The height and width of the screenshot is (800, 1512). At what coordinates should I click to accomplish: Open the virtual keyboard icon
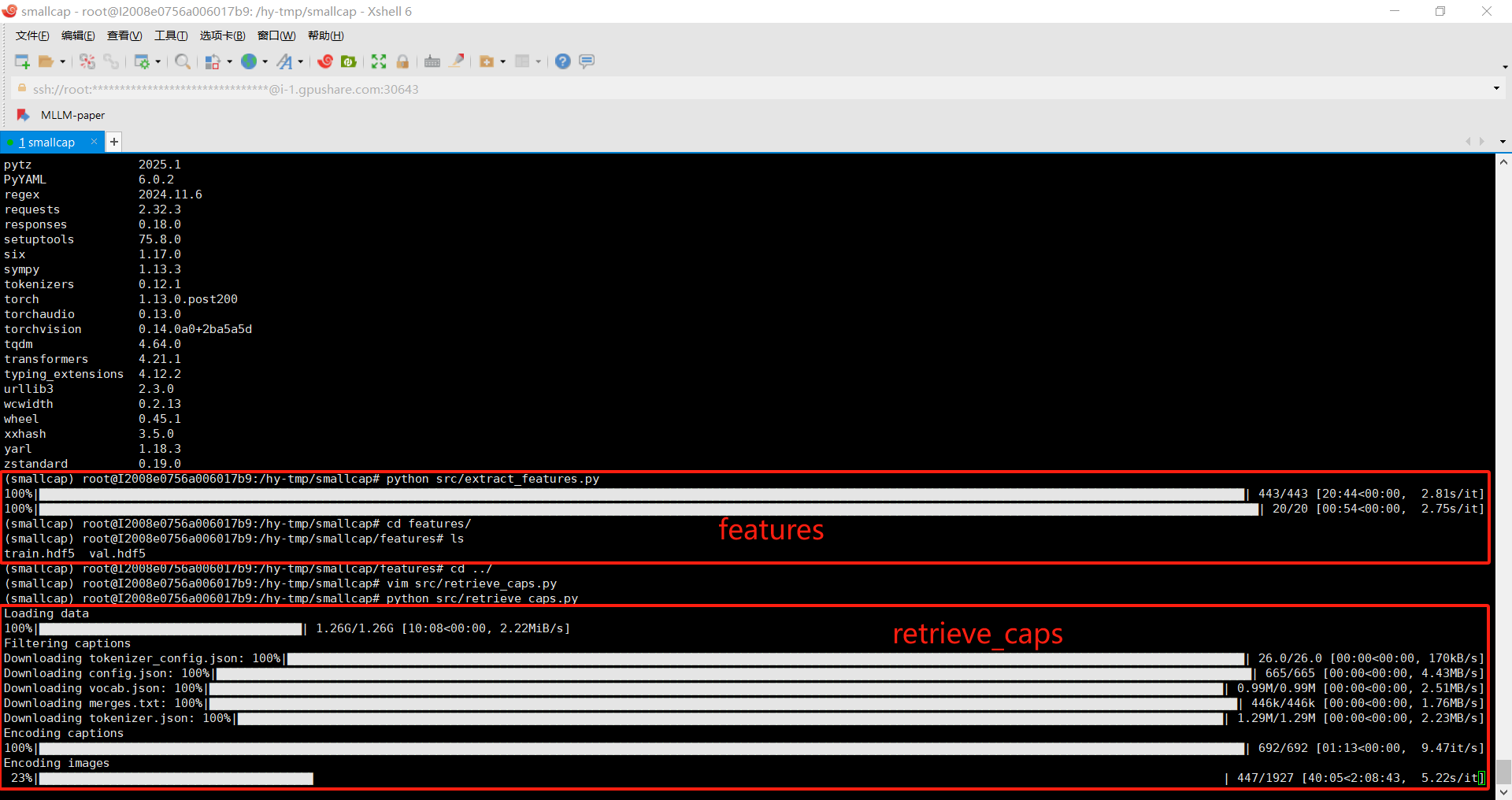432,61
